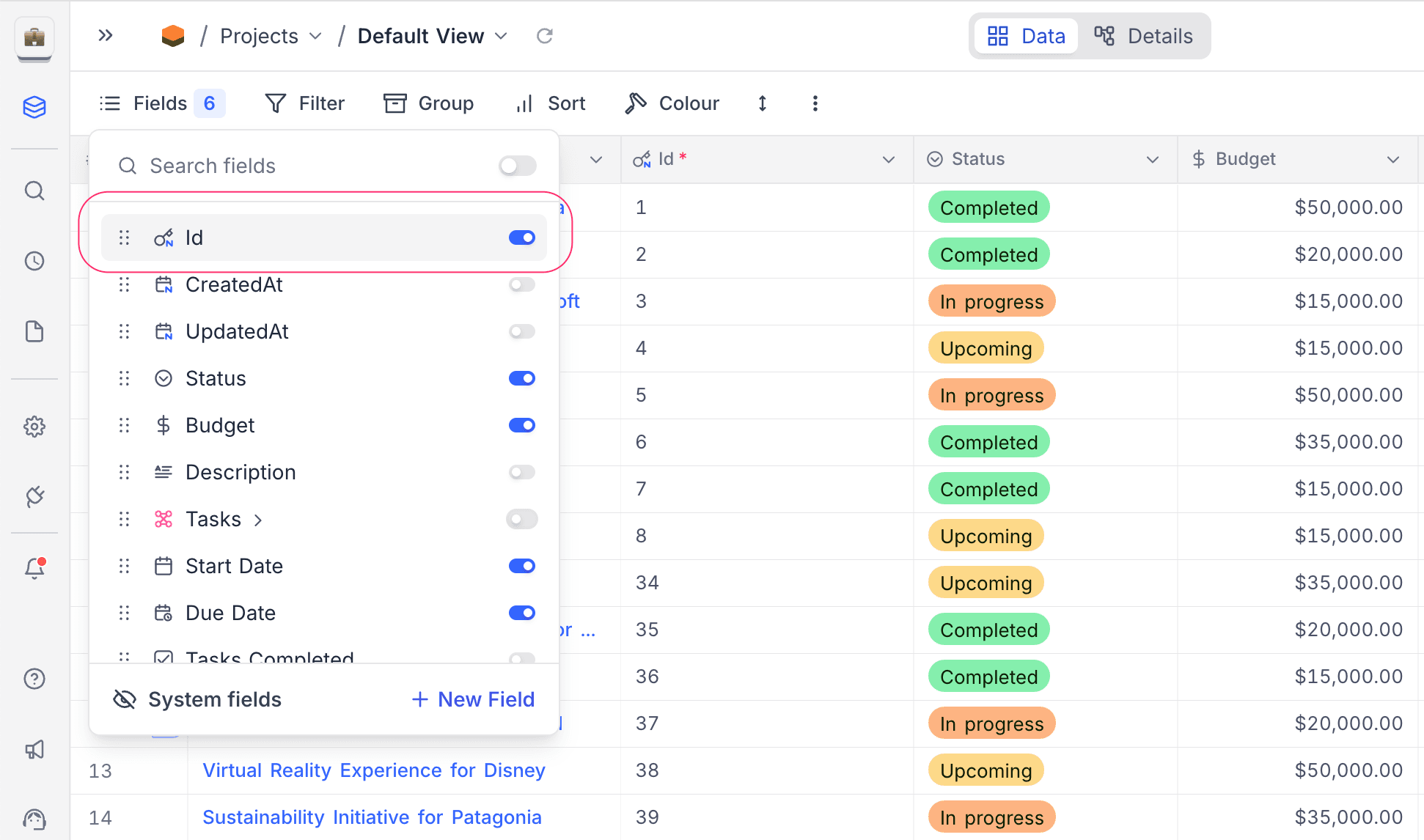Open Virtual Reality Experience for Disney link
The image size is (1424, 840).
(x=374, y=770)
